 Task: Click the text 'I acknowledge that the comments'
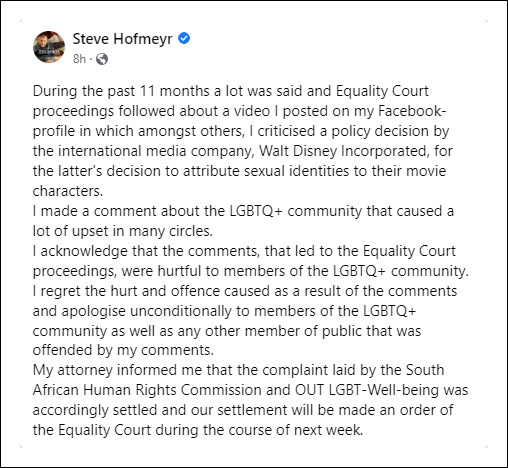point(146,251)
